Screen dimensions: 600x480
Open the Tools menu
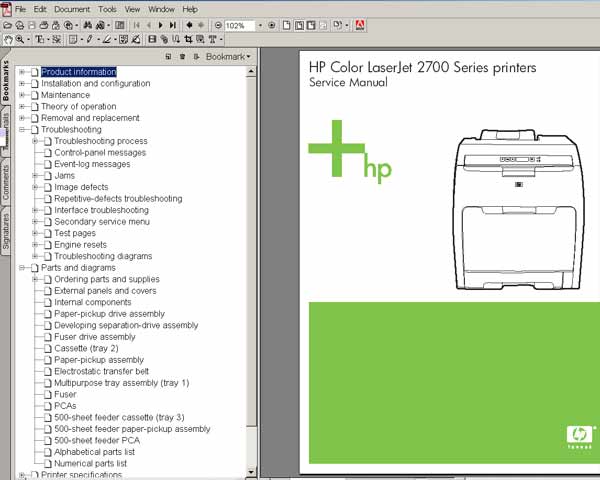pyautogui.click(x=108, y=9)
